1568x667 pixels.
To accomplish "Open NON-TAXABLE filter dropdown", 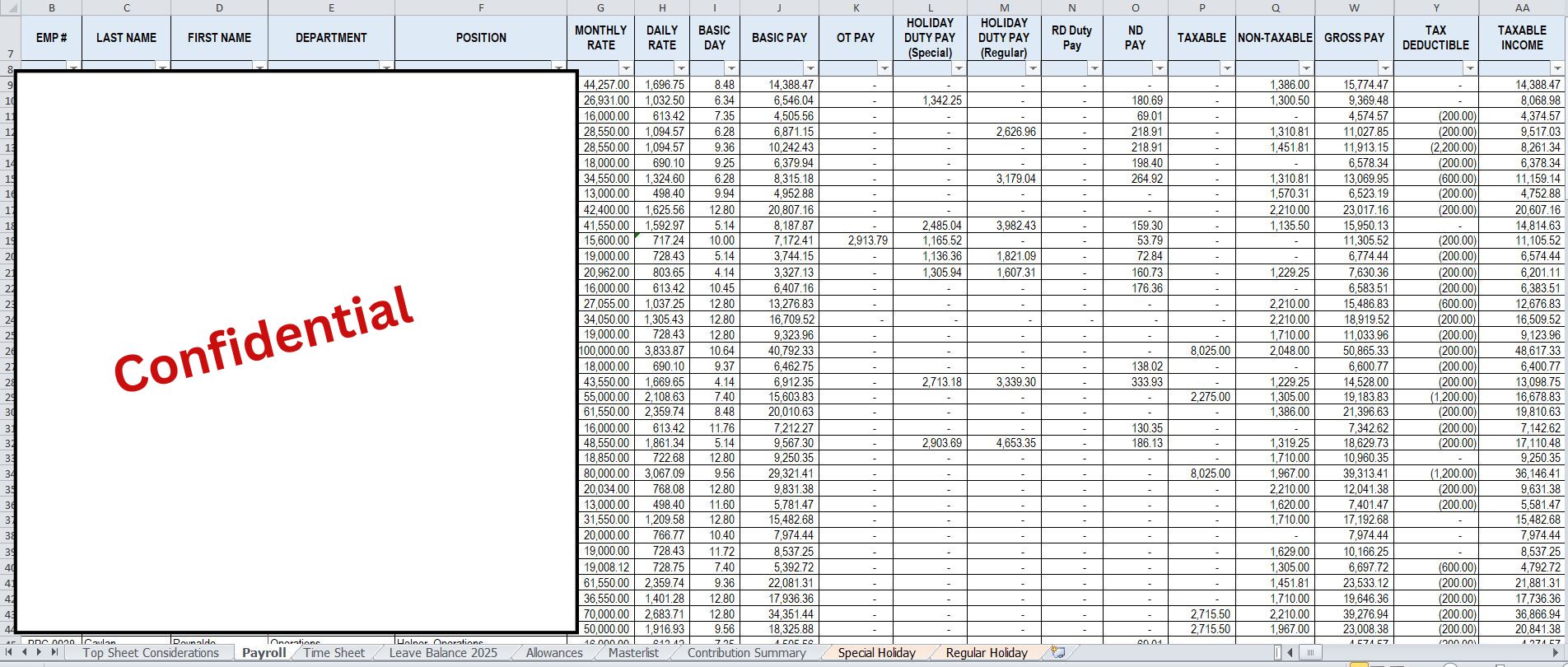I will coord(1307,68).
